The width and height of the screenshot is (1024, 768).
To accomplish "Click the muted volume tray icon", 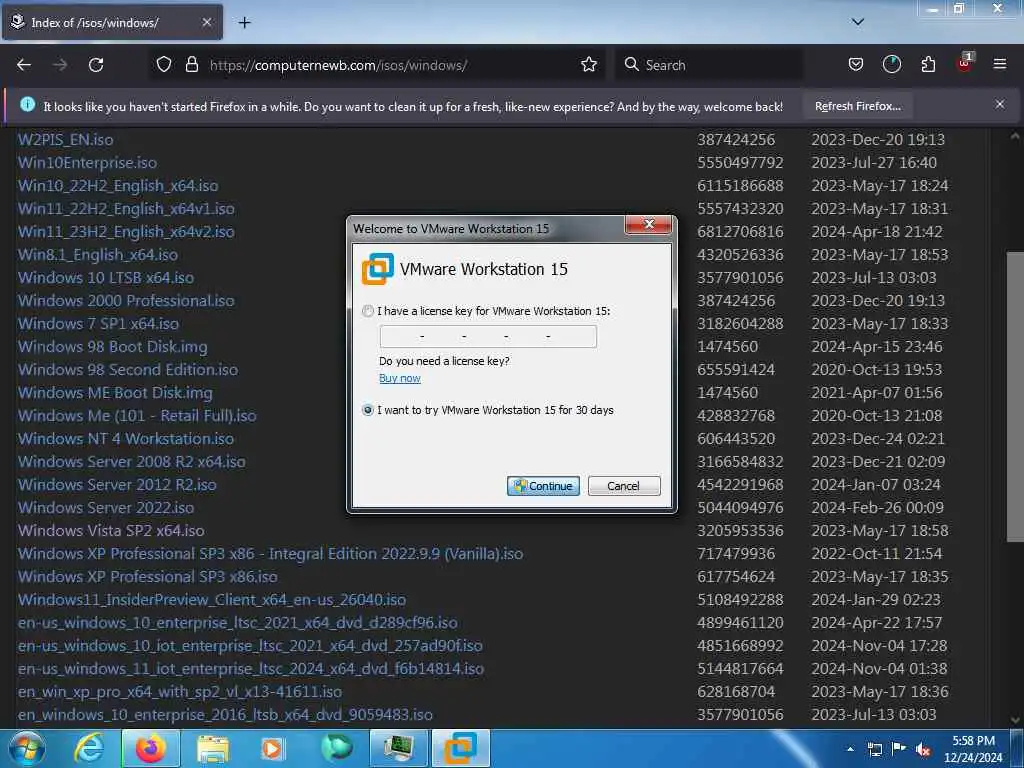I will 923,750.
